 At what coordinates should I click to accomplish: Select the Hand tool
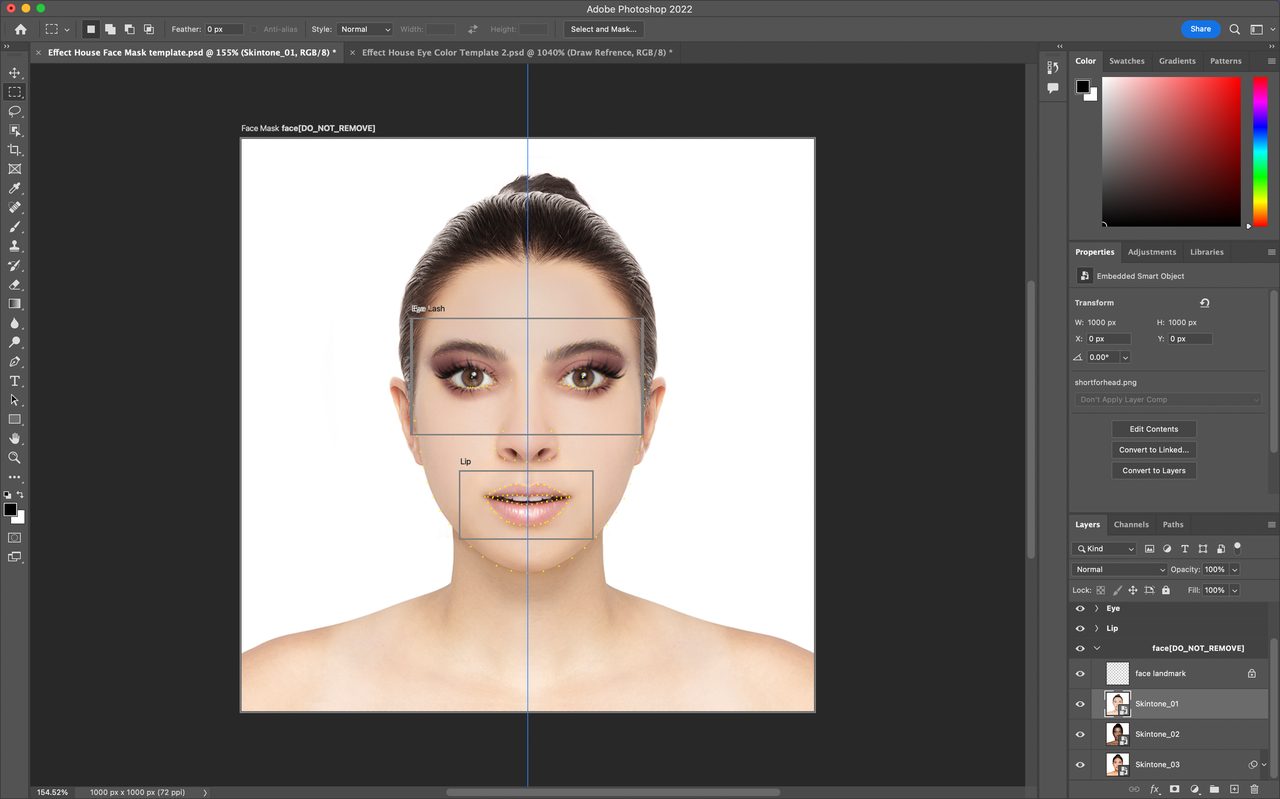pos(15,438)
